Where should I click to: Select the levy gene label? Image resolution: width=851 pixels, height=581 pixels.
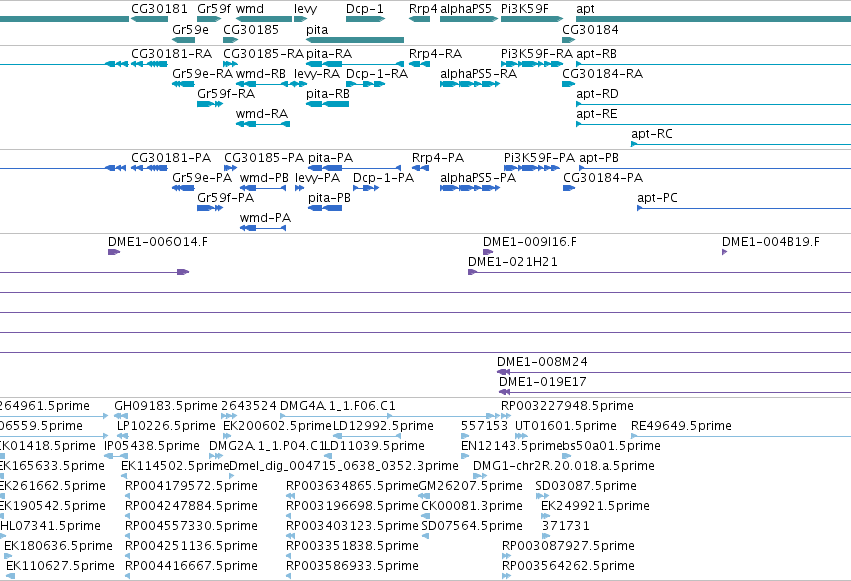[306, 9]
